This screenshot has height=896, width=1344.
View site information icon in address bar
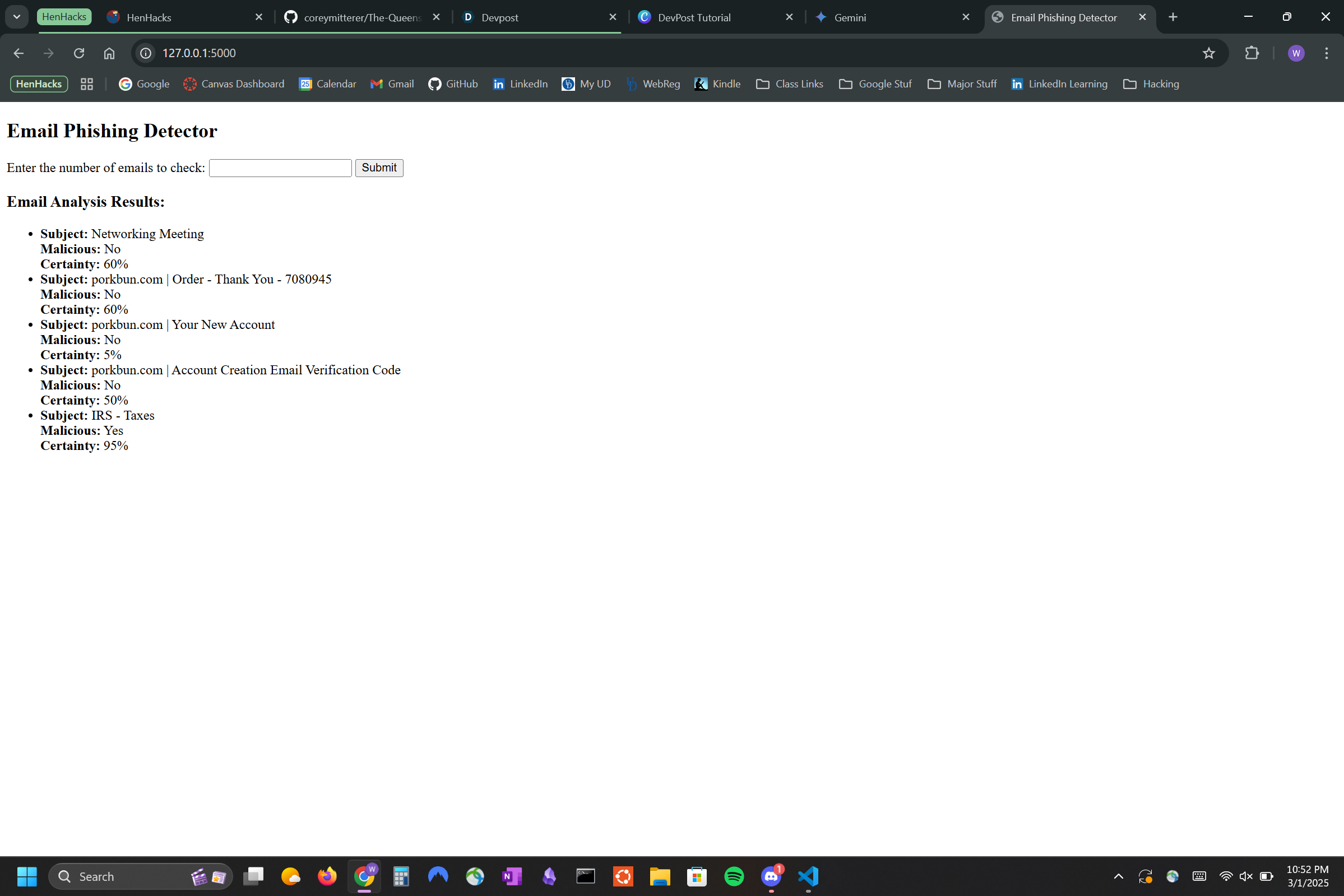click(146, 53)
